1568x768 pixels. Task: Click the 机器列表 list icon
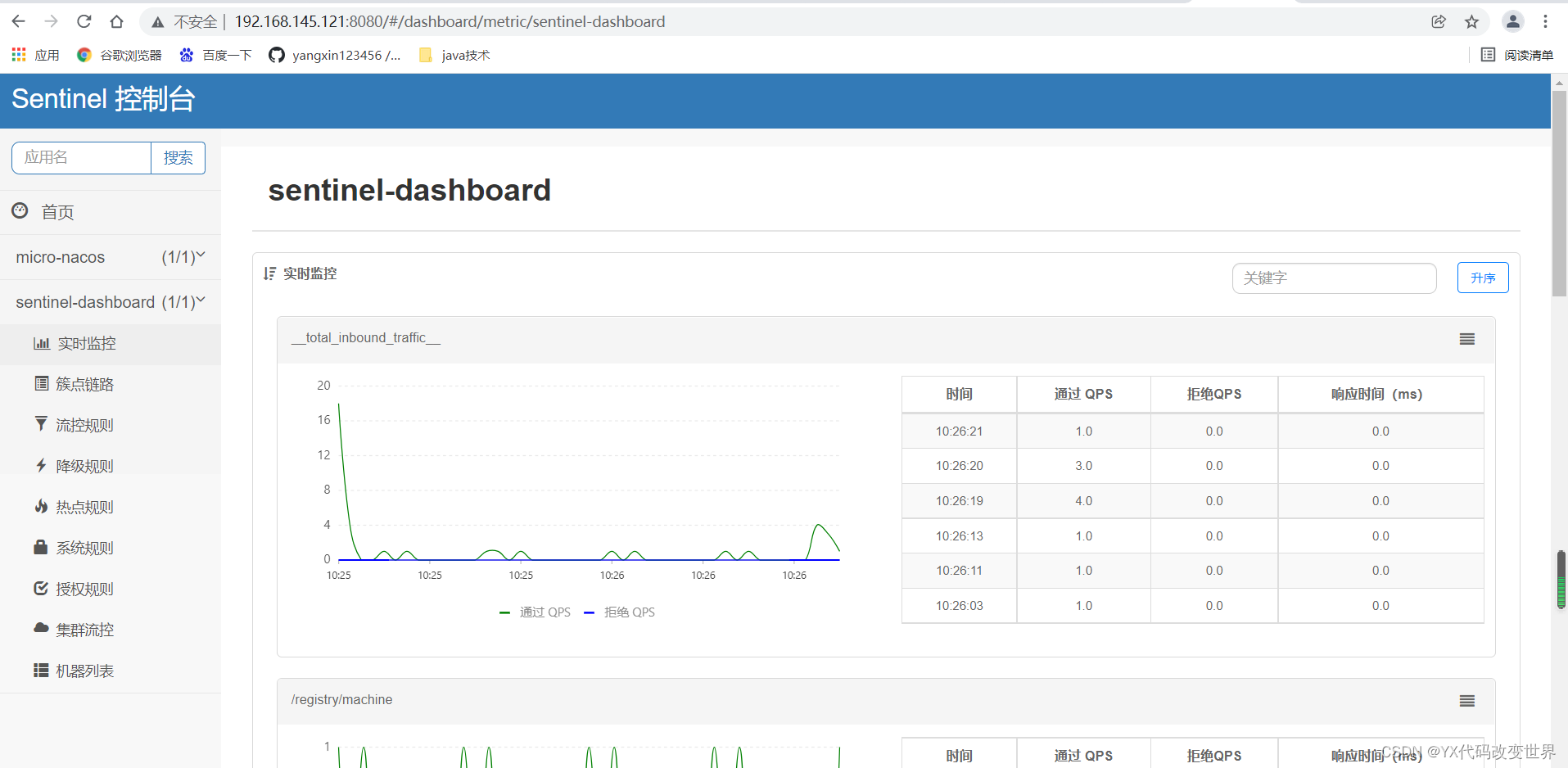(x=42, y=670)
